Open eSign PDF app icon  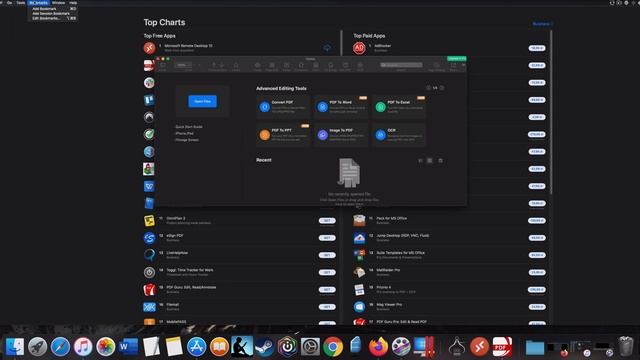(149, 238)
